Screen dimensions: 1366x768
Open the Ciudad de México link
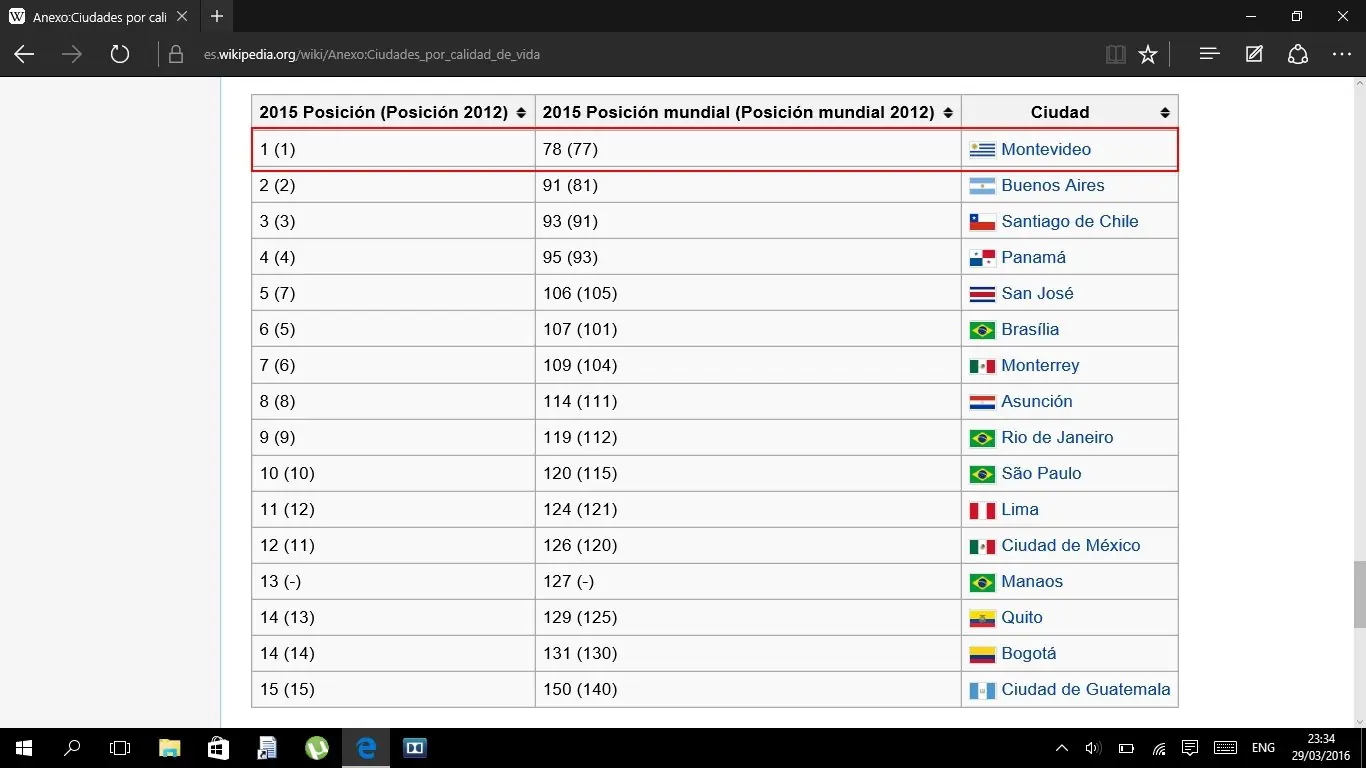tap(1071, 545)
